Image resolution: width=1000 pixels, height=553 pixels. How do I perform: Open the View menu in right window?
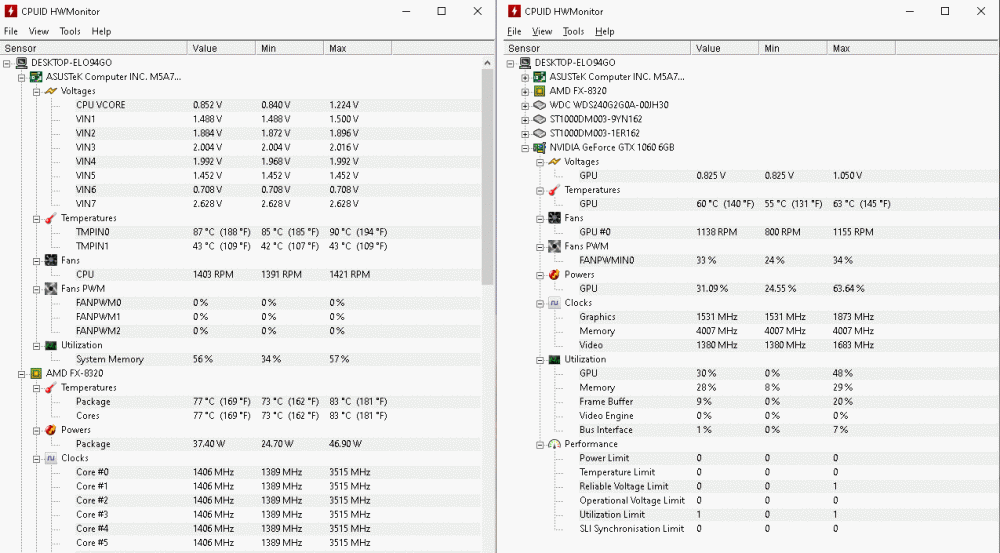point(542,31)
